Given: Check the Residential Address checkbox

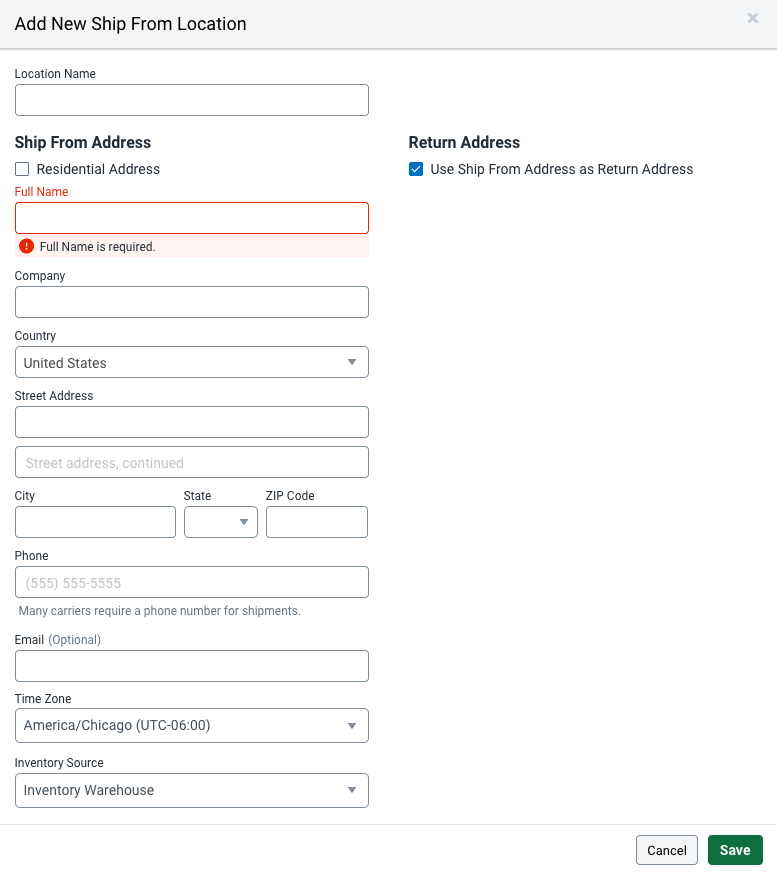Looking at the screenshot, I should (x=22, y=169).
